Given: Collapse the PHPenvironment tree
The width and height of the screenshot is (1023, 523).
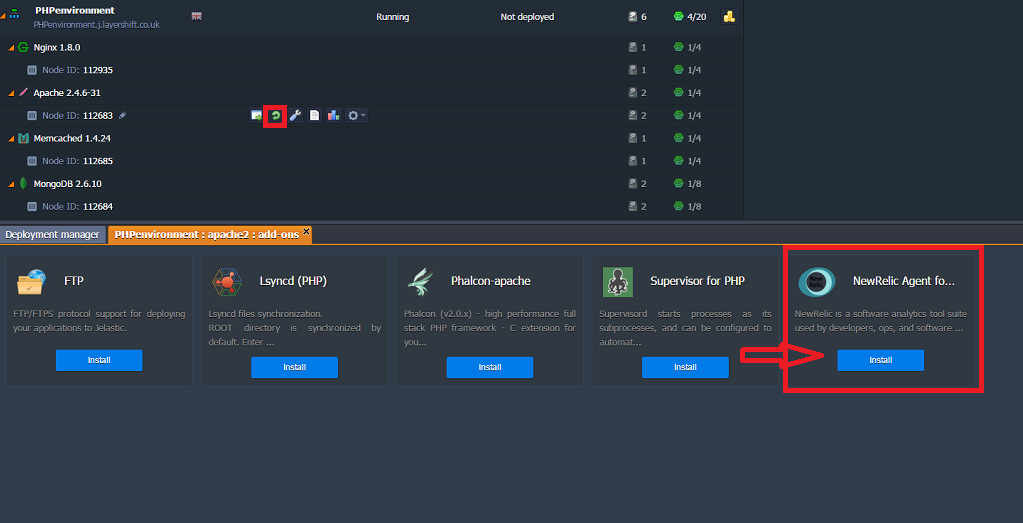Looking at the screenshot, I should (x=3, y=18).
